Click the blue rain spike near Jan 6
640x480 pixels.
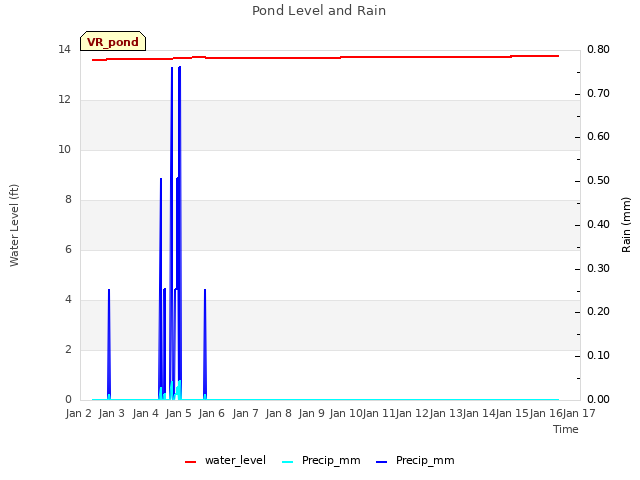coord(205,343)
